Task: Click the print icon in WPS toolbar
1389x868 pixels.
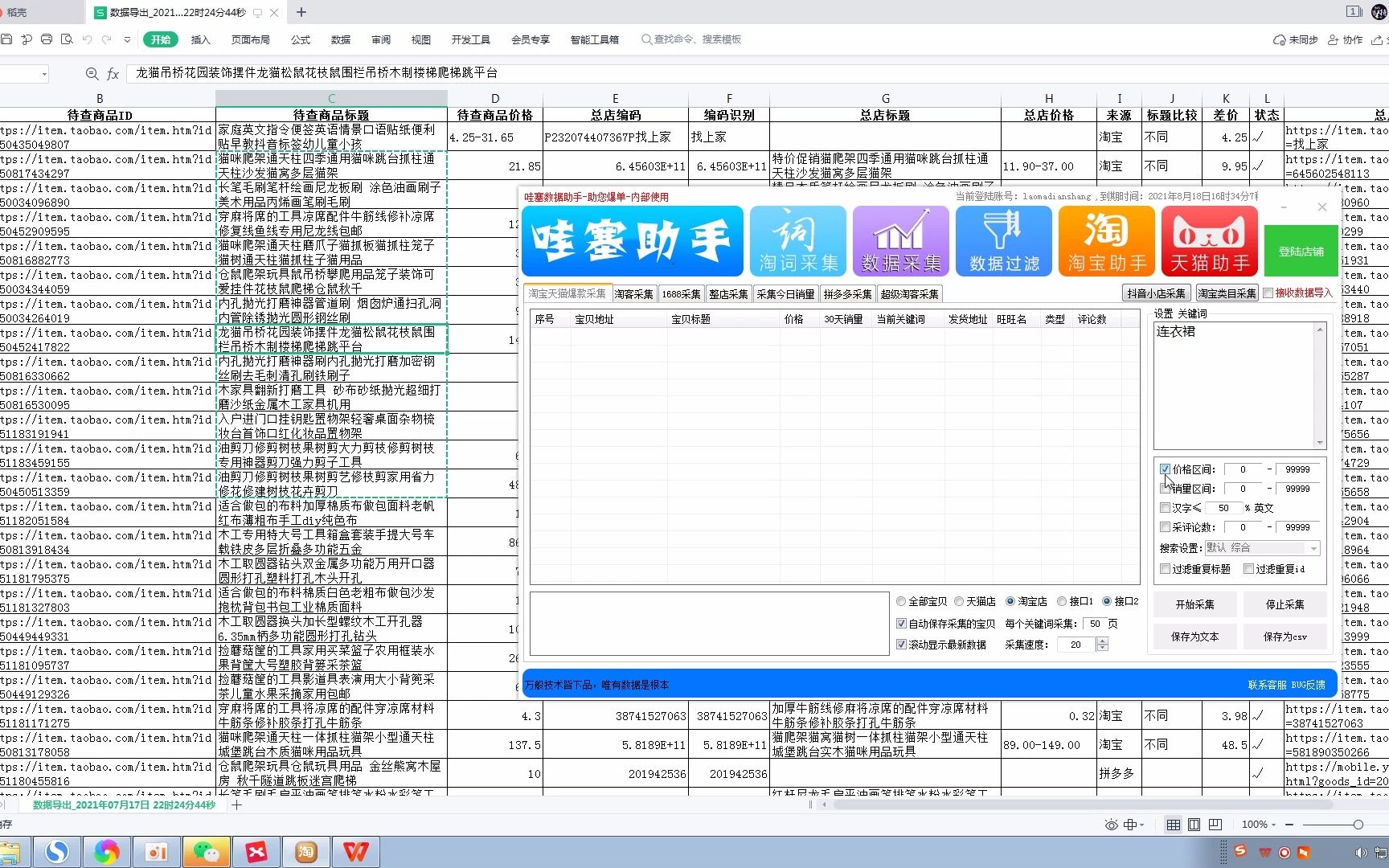Action: click(47, 39)
